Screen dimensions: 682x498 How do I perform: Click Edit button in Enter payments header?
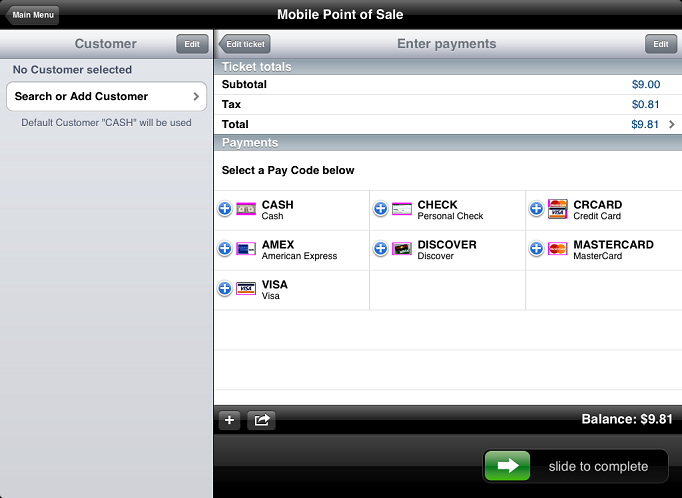[x=660, y=44]
